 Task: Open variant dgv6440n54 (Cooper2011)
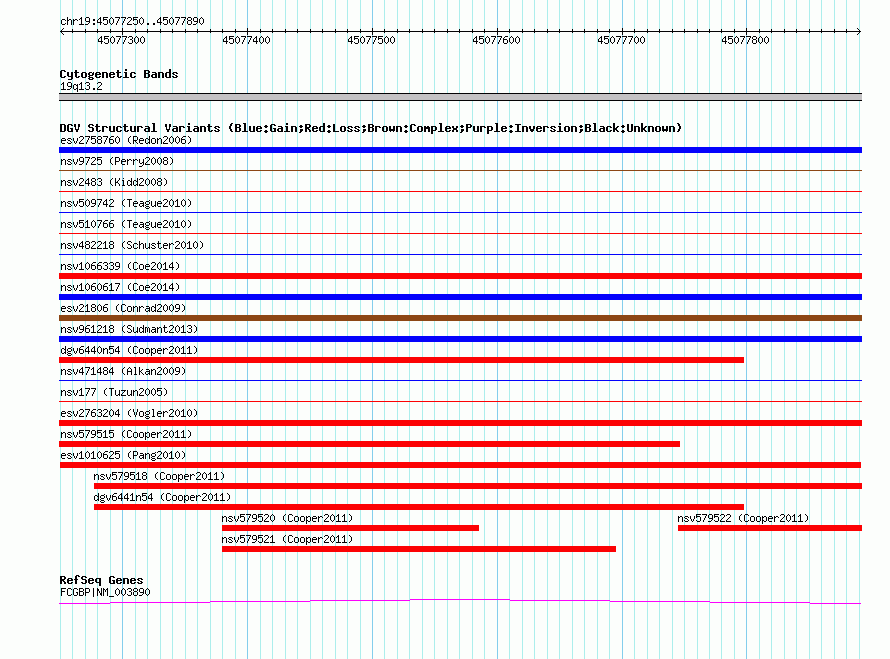click(129, 350)
